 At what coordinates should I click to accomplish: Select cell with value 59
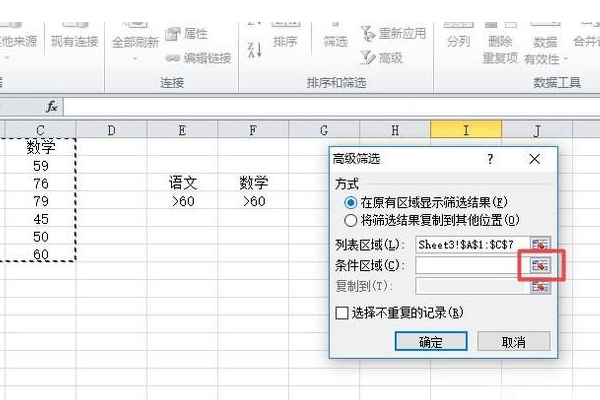(x=41, y=165)
